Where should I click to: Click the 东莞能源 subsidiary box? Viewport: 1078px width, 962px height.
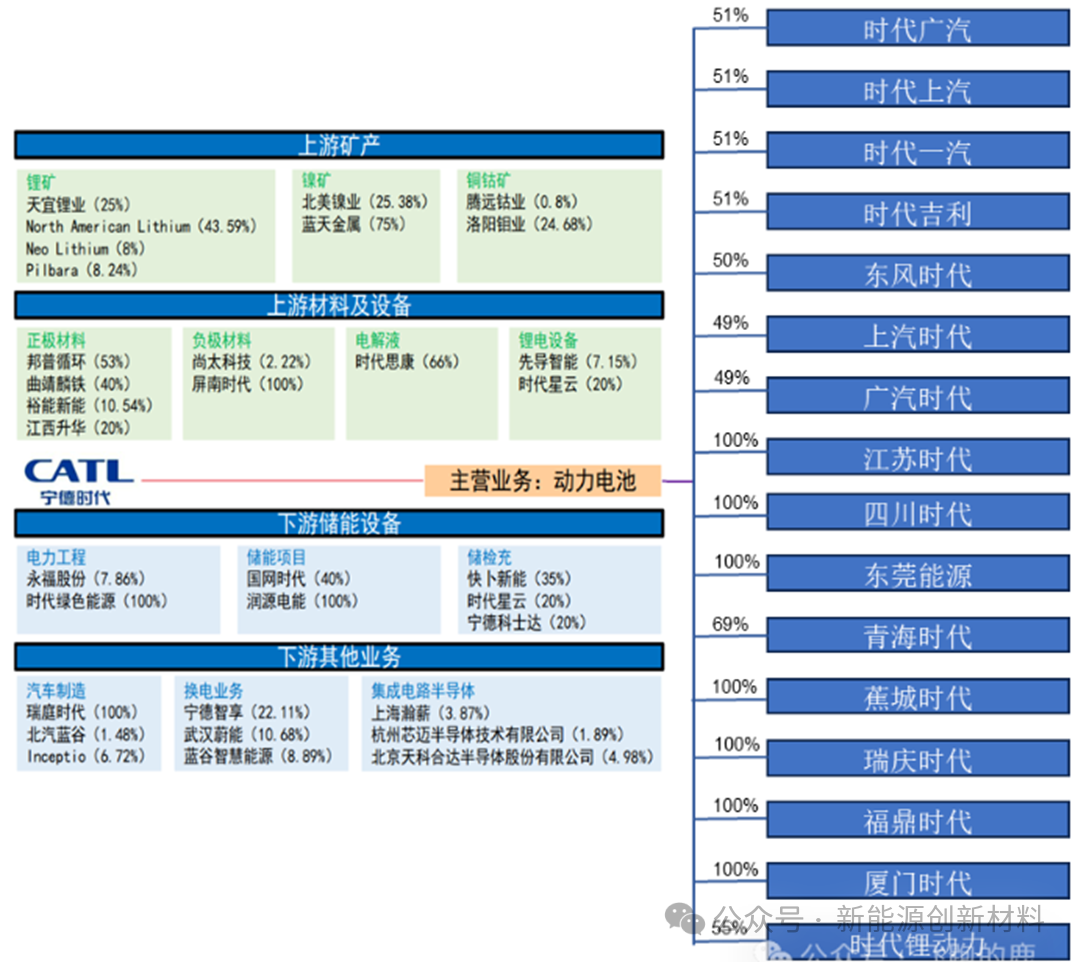(x=918, y=574)
